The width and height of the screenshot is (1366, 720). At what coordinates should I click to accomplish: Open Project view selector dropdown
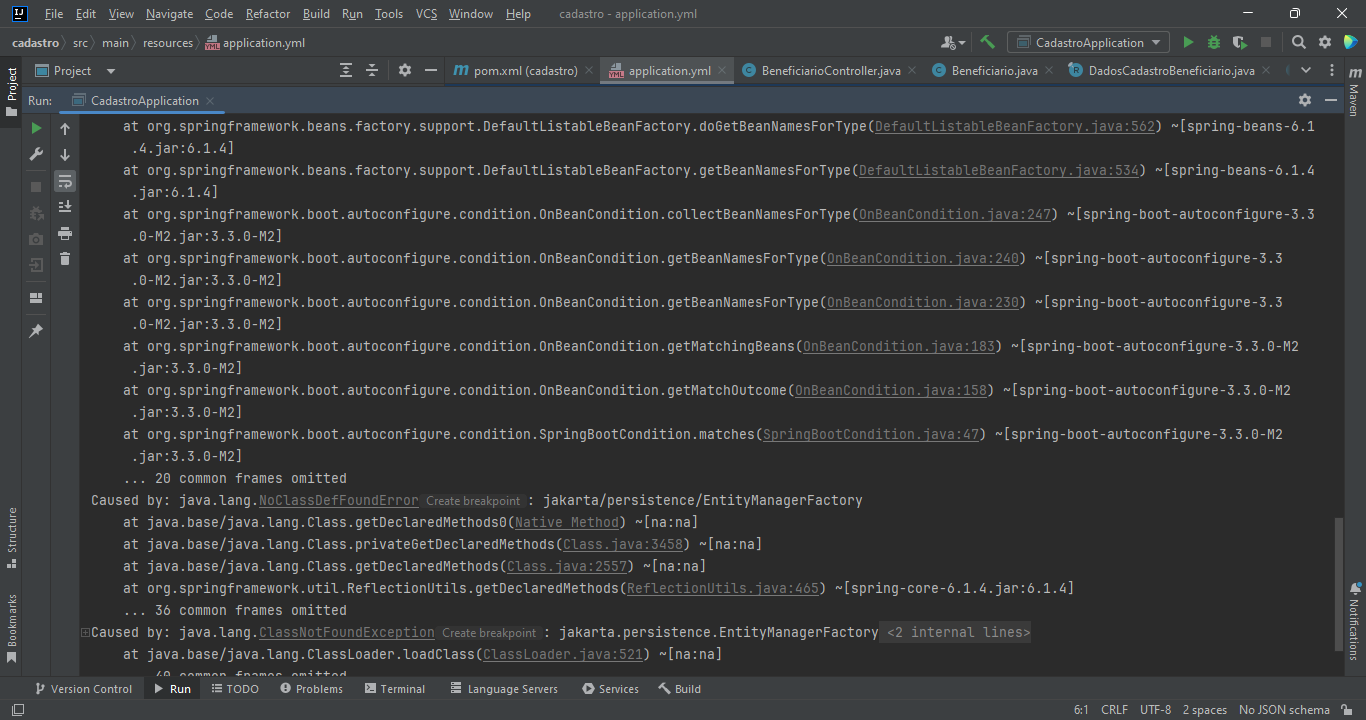click(76, 71)
